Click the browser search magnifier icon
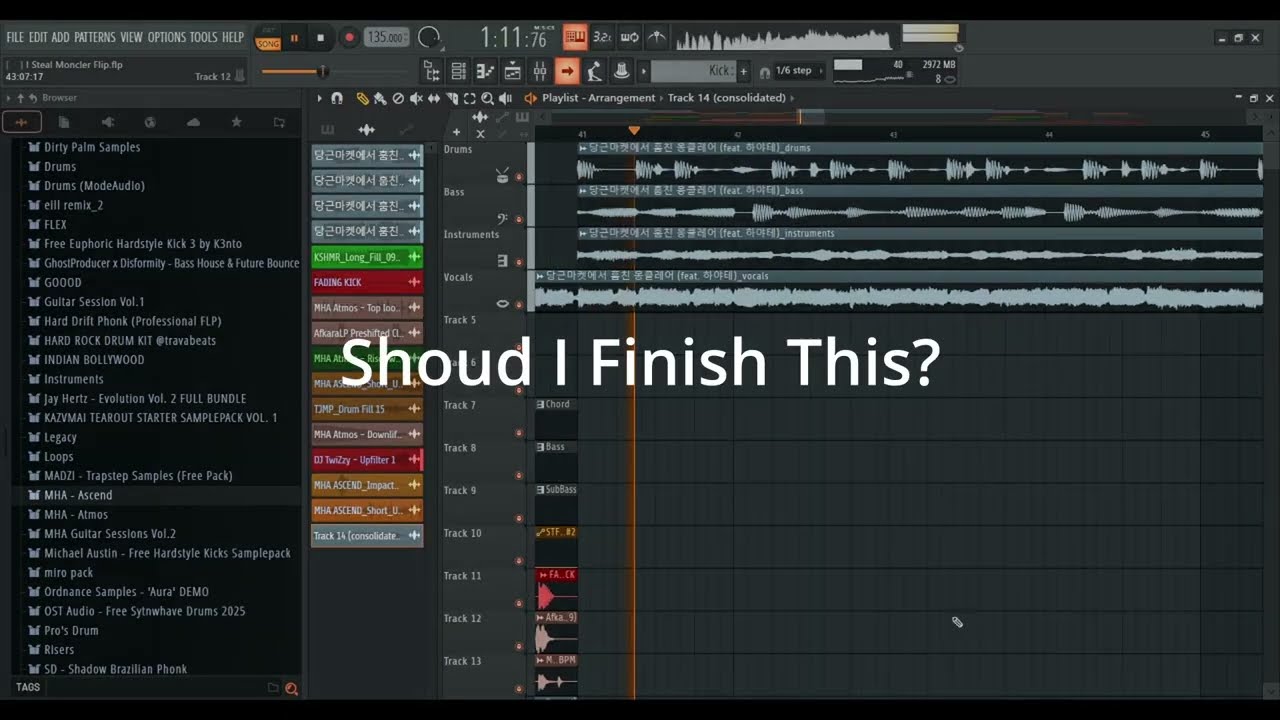The width and height of the screenshot is (1280, 720). [291, 688]
